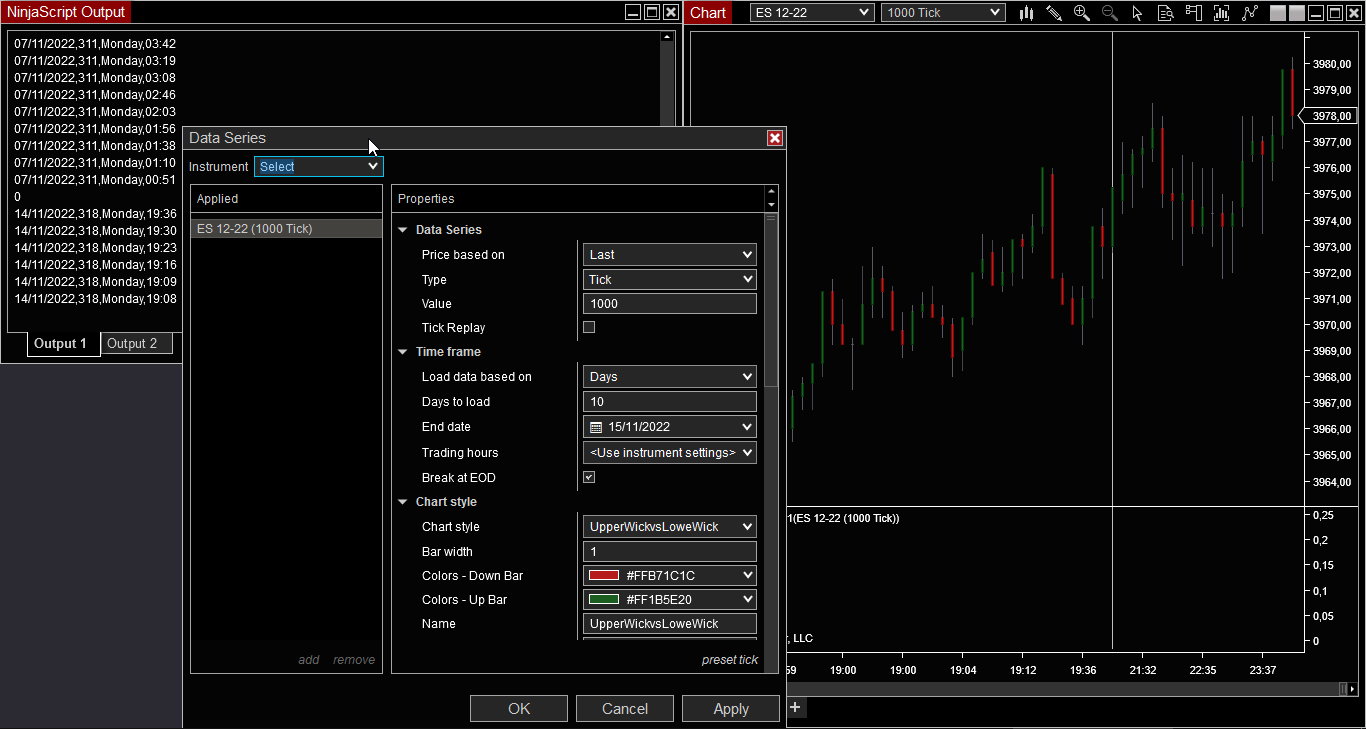
Task: Enable the Tick Replay checkbox
Action: (x=589, y=327)
